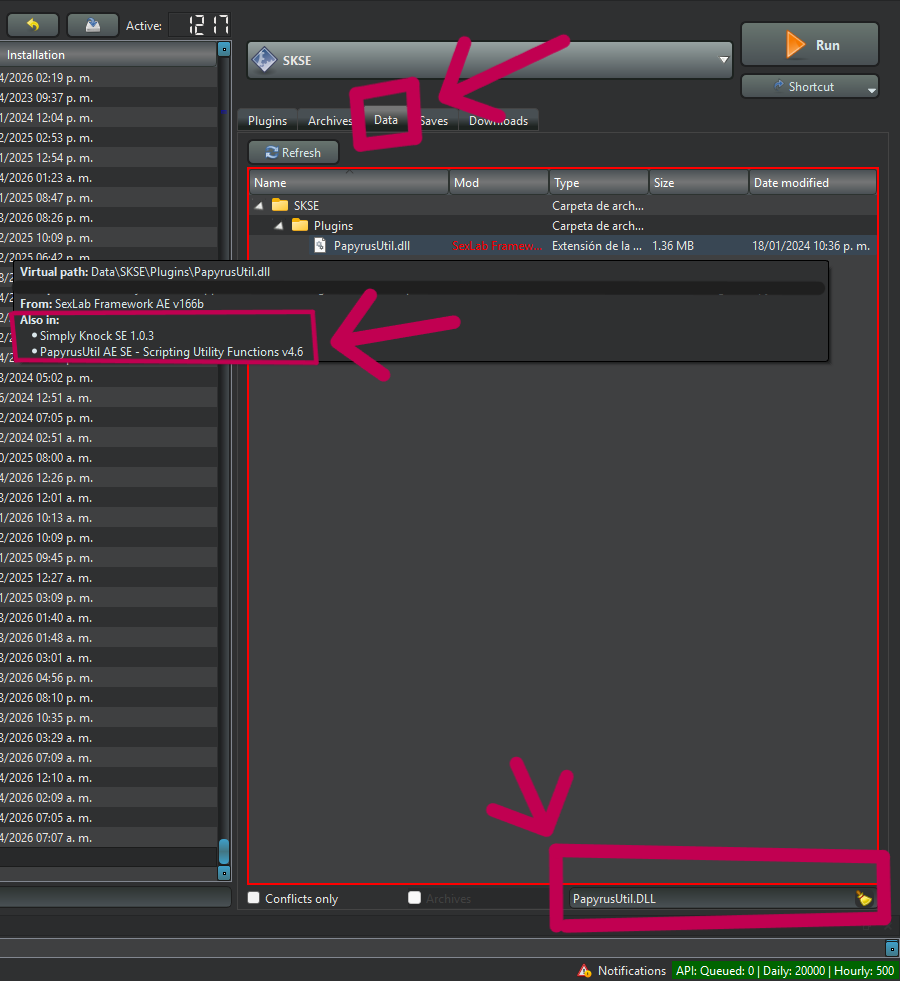
Task: Click the Plugins folder icon in the tree
Action: click(x=300, y=225)
